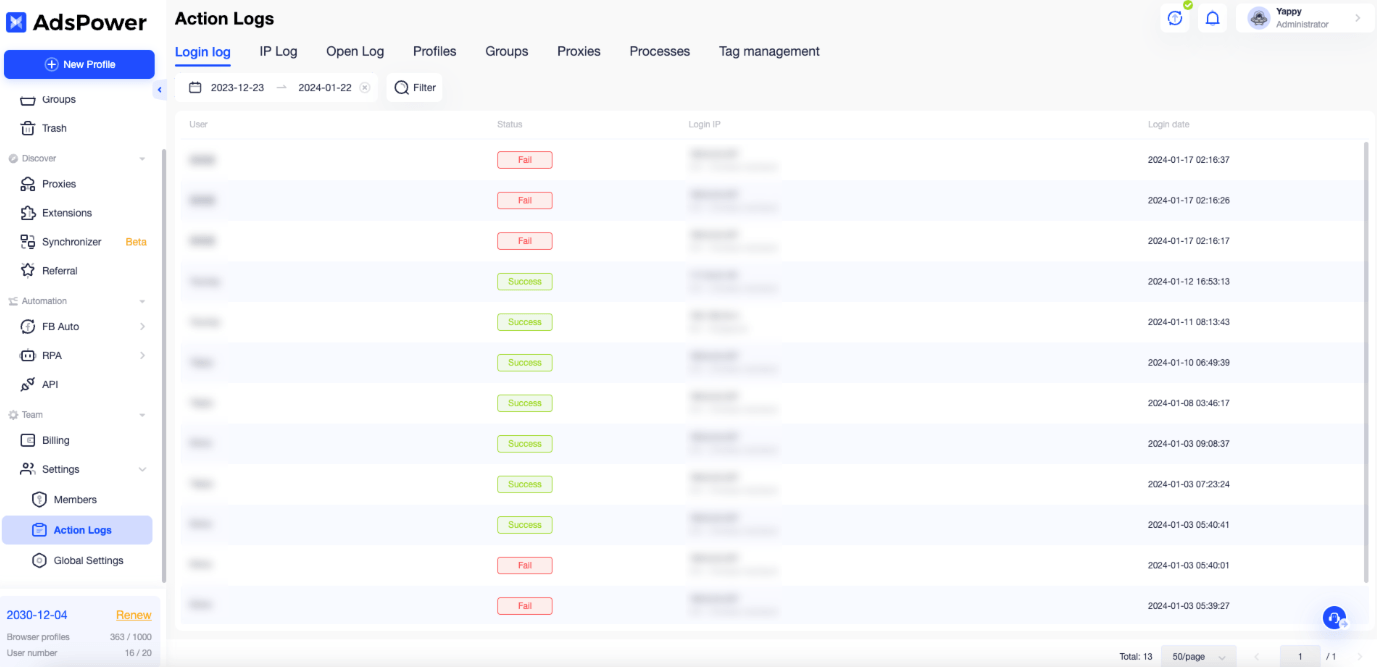Screen dimensions: 1377x667
Task: Collapse the Settings submenu chevron
Action: [142, 469]
